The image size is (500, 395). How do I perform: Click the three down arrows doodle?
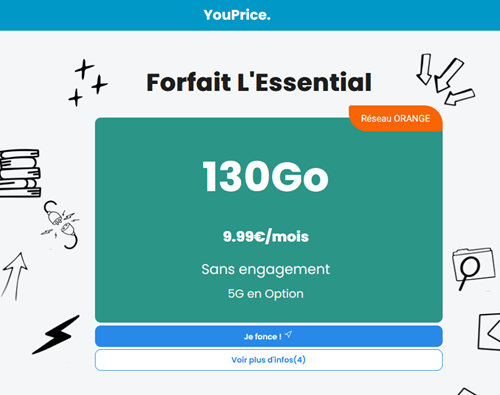445,79
